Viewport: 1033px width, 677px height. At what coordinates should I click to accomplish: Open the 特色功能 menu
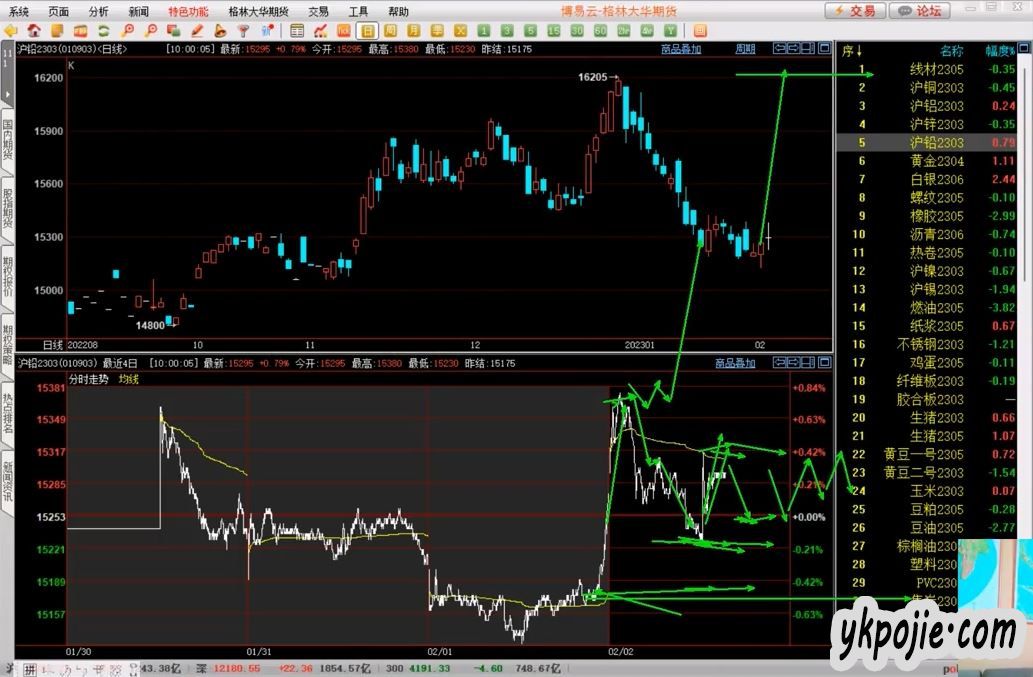(x=188, y=11)
